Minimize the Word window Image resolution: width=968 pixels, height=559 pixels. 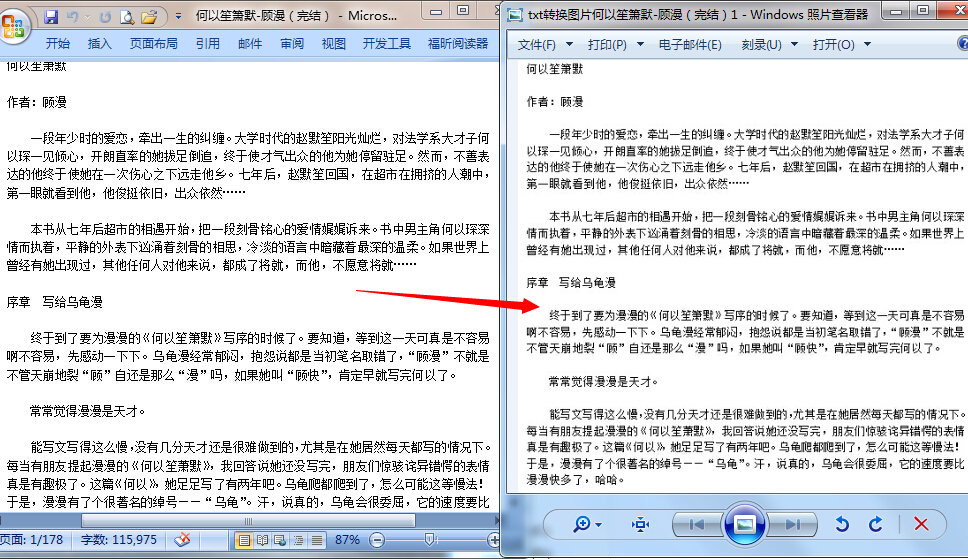[436, 11]
